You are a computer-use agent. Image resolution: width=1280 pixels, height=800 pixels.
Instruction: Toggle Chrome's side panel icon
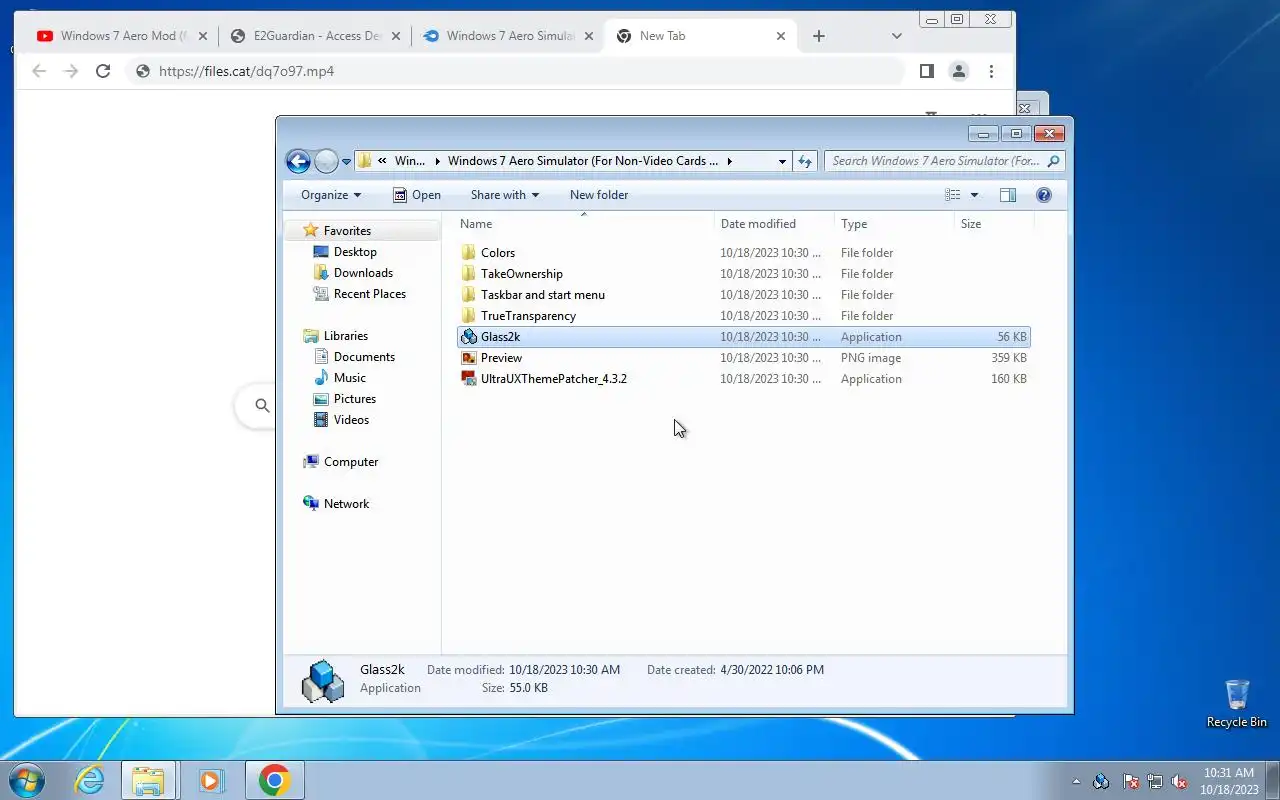tap(926, 71)
